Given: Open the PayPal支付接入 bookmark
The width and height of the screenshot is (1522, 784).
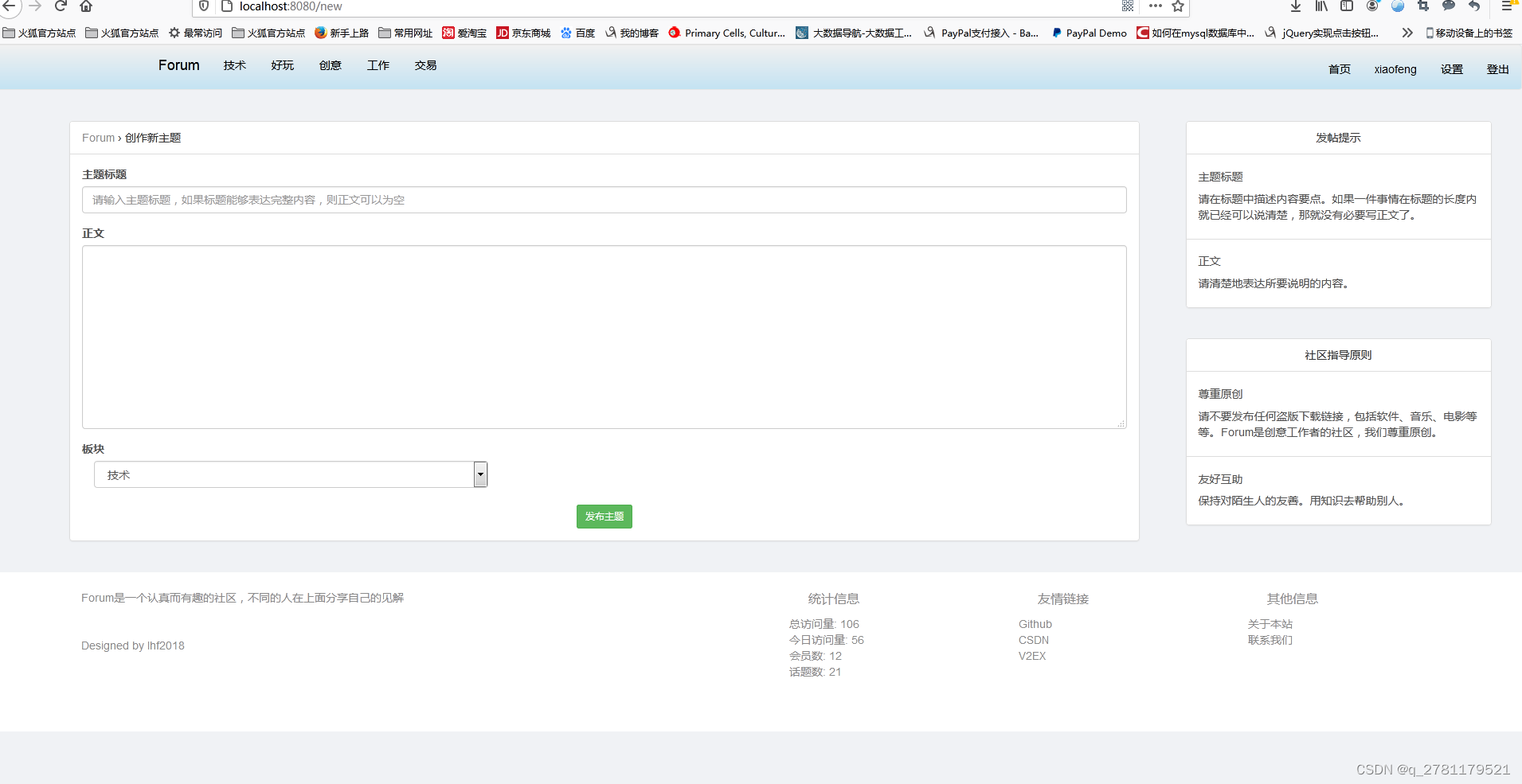Looking at the screenshot, I should (x=981, y=33).
